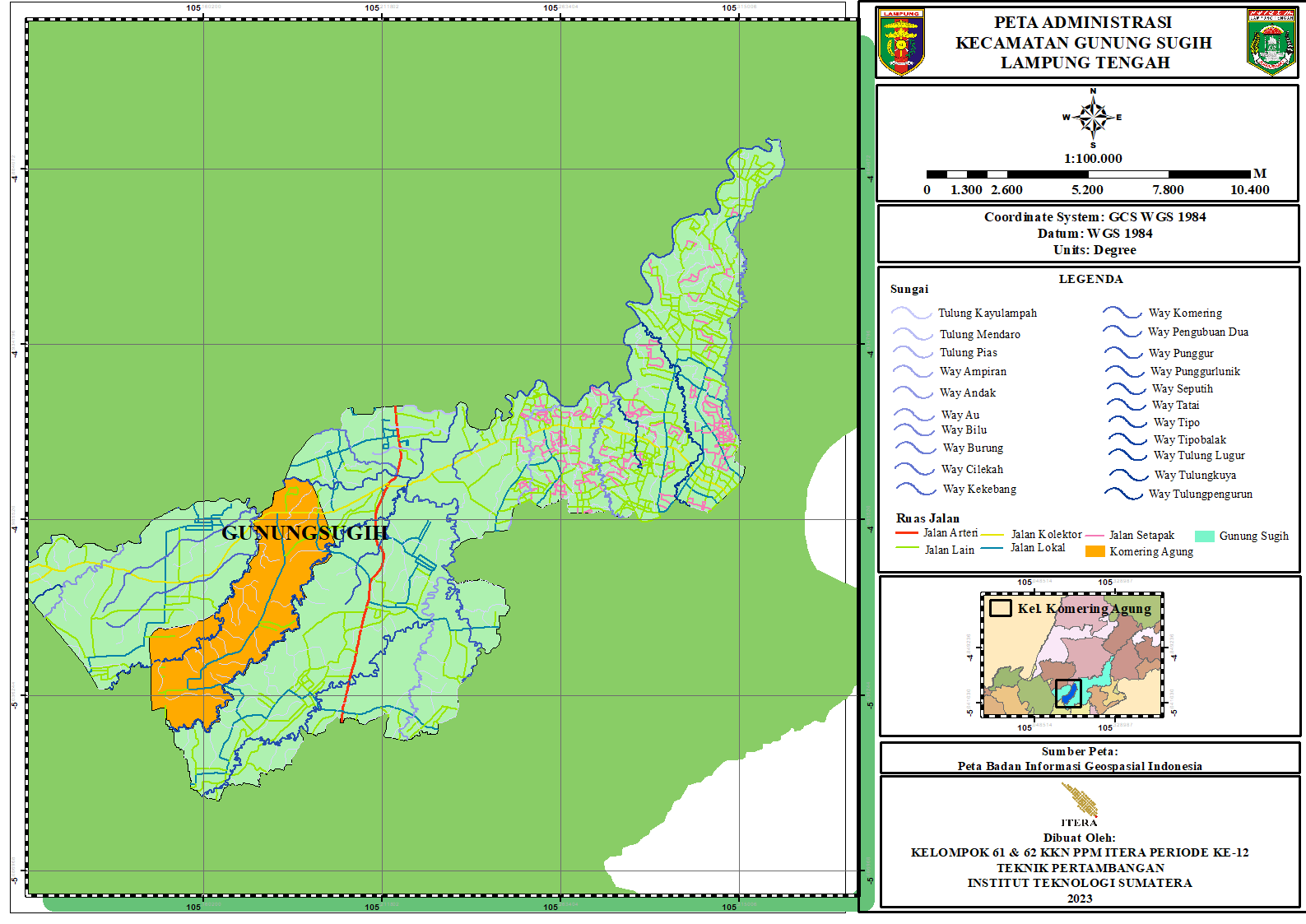Click the Sungai legend heading
The image size is (1306, 924).
[909, 289]
